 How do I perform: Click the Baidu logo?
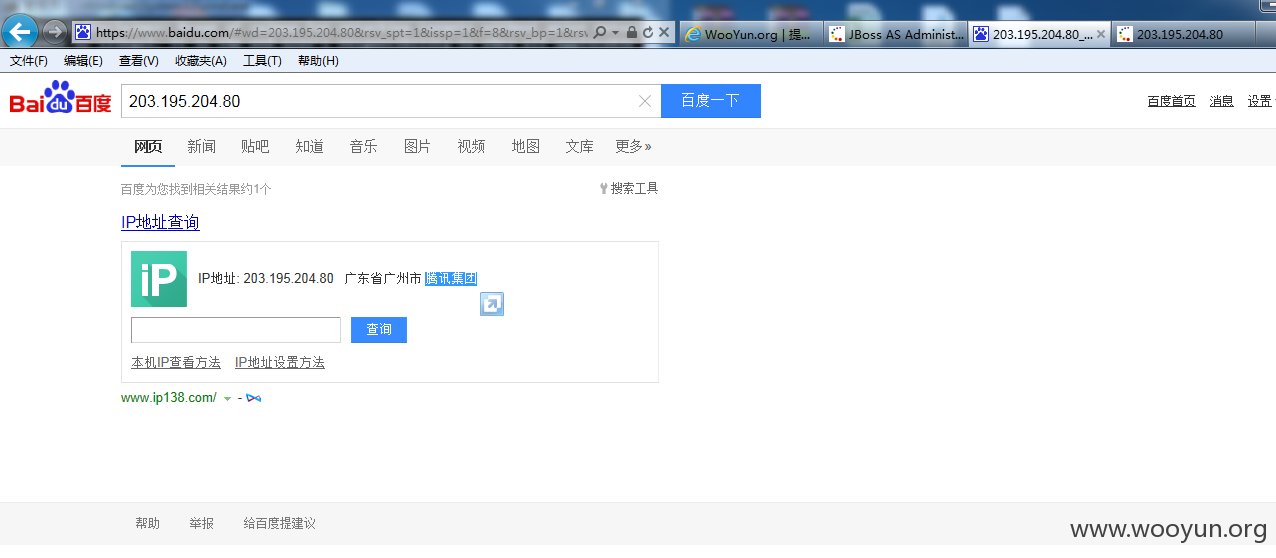[60, 99]
